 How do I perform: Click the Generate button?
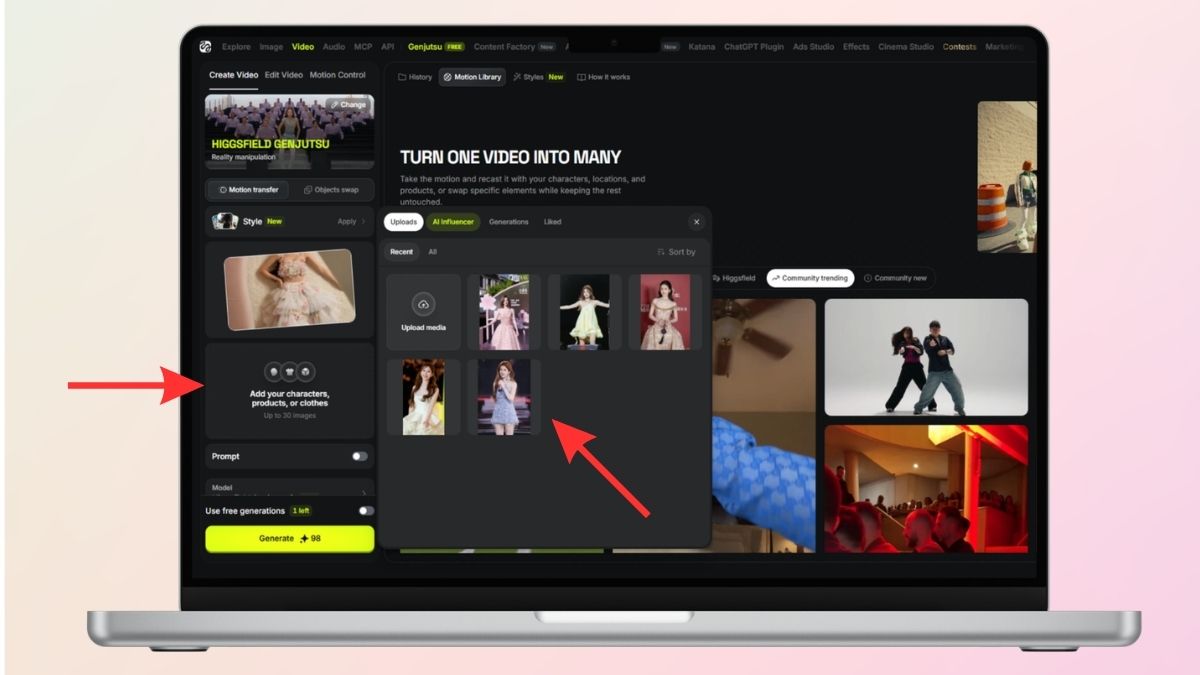289,538
